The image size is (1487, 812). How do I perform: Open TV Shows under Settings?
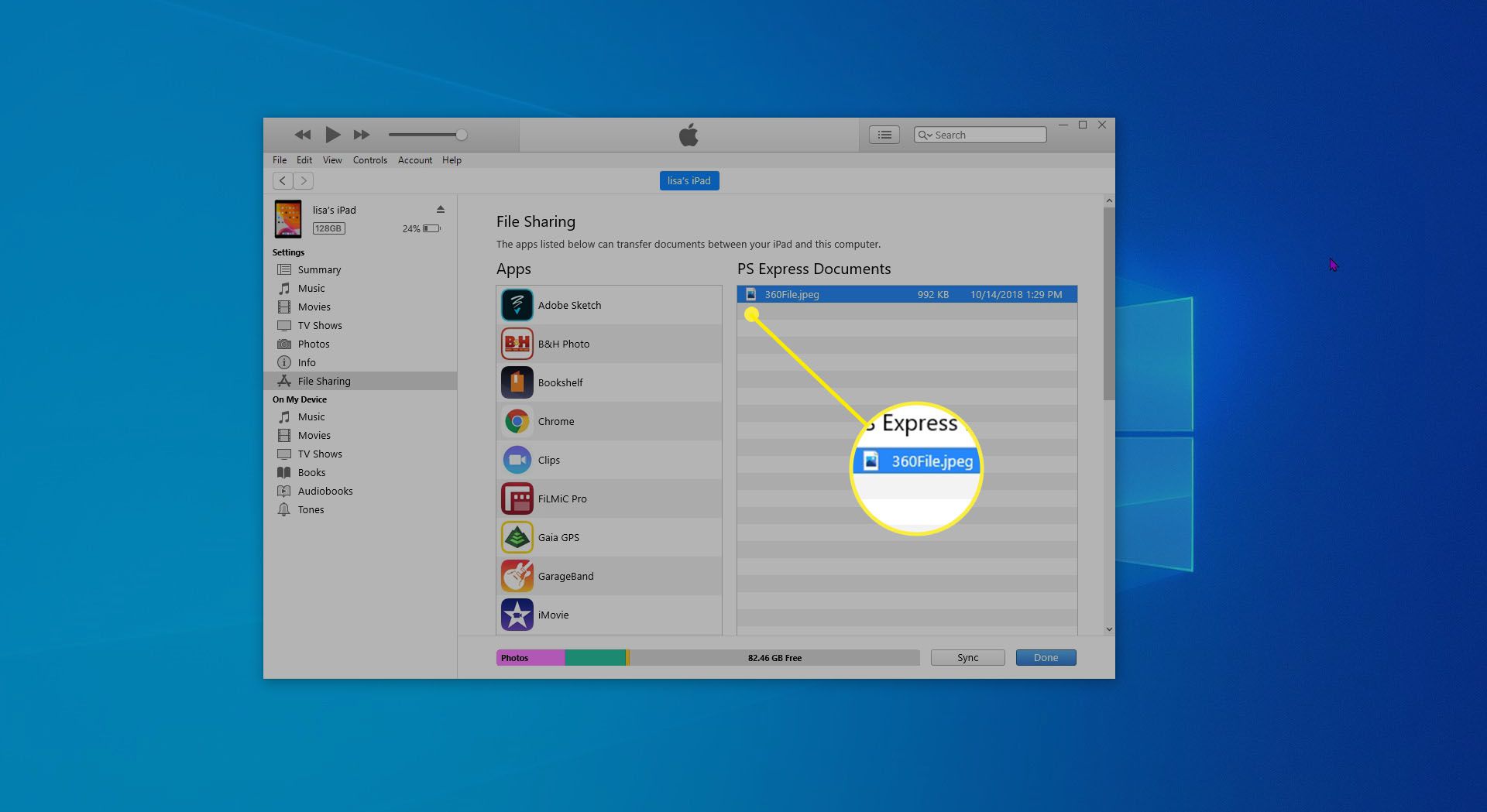pyautogui.click(x=360, y=325)
